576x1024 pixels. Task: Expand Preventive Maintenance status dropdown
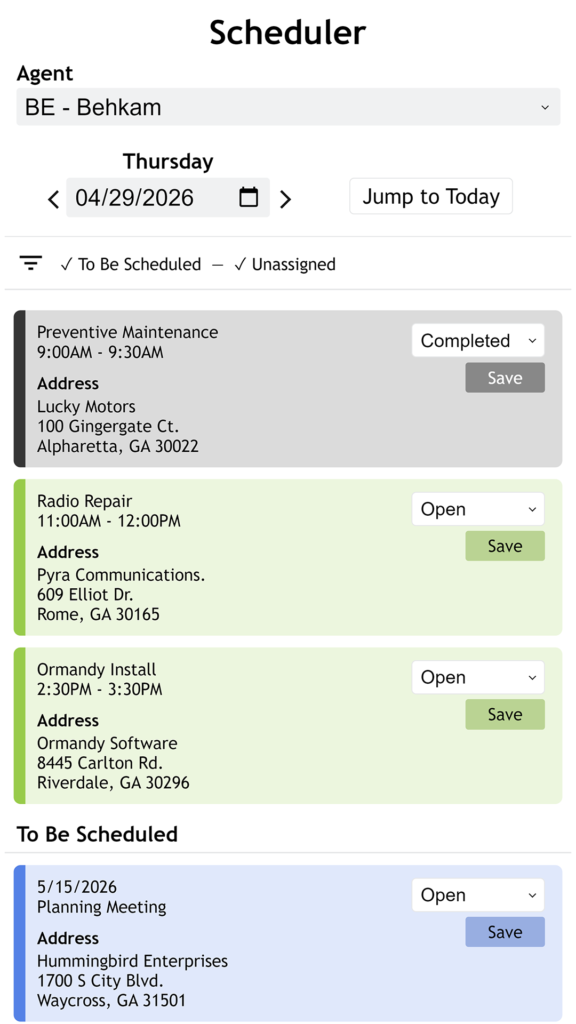(x=478, y=340)
